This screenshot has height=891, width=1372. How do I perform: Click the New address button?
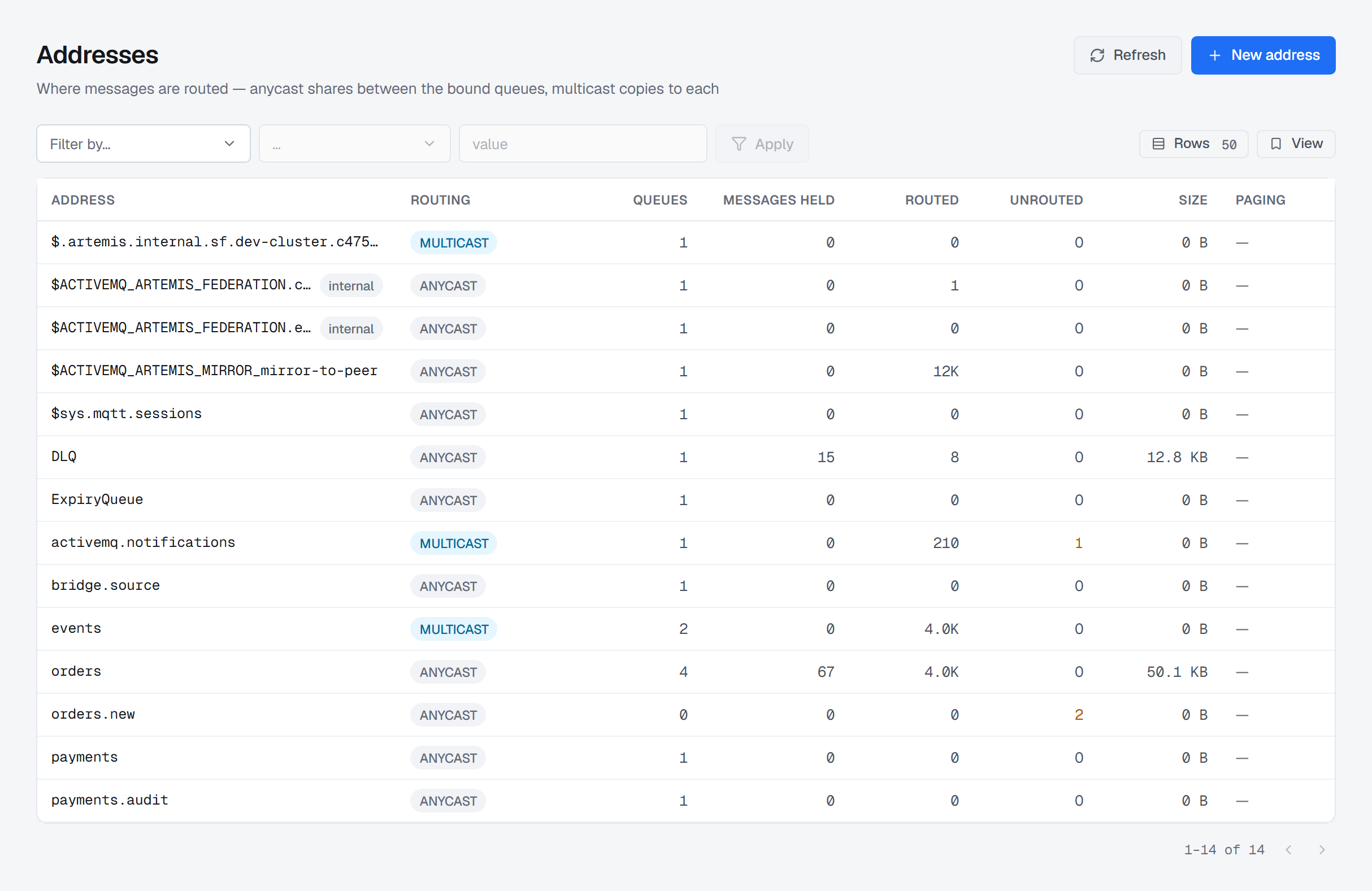[1263, 55]
